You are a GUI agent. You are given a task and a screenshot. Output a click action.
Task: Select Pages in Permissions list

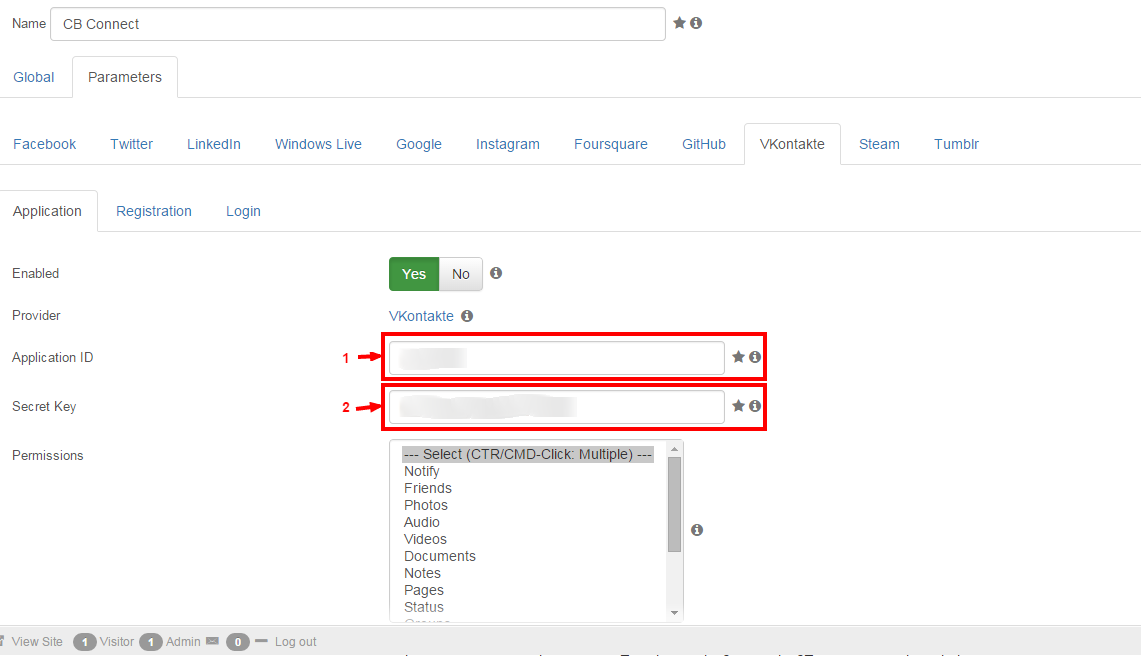pyautogui.click(x=424, y=590)
